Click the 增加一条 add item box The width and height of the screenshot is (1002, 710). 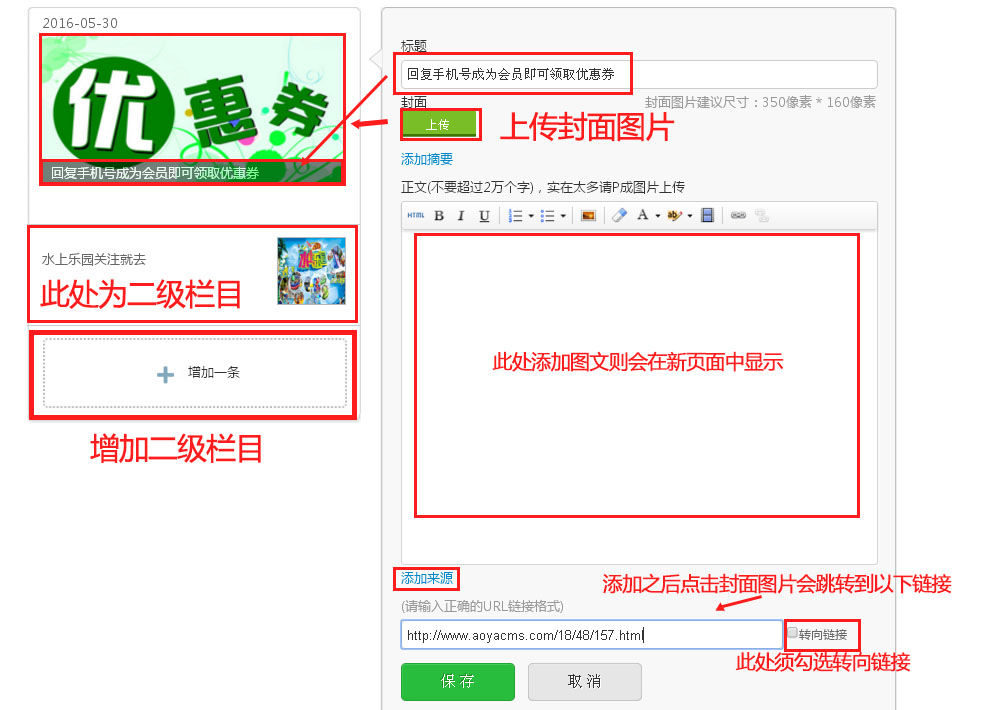(x=195, y=373)
